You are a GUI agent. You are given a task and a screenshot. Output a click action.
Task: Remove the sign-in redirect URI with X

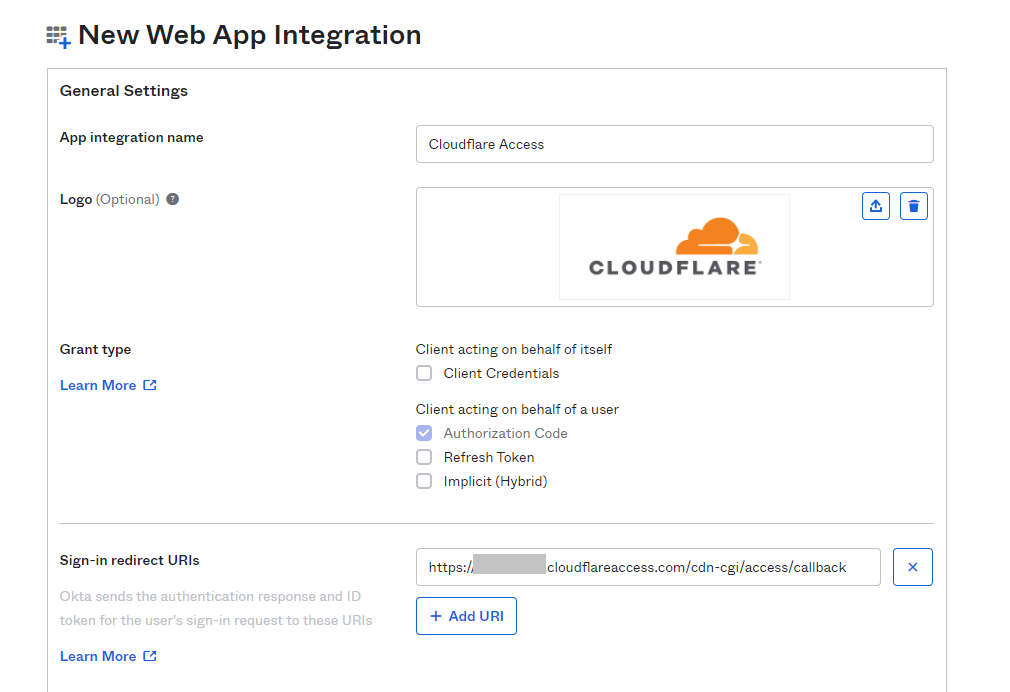coord(912,567)
